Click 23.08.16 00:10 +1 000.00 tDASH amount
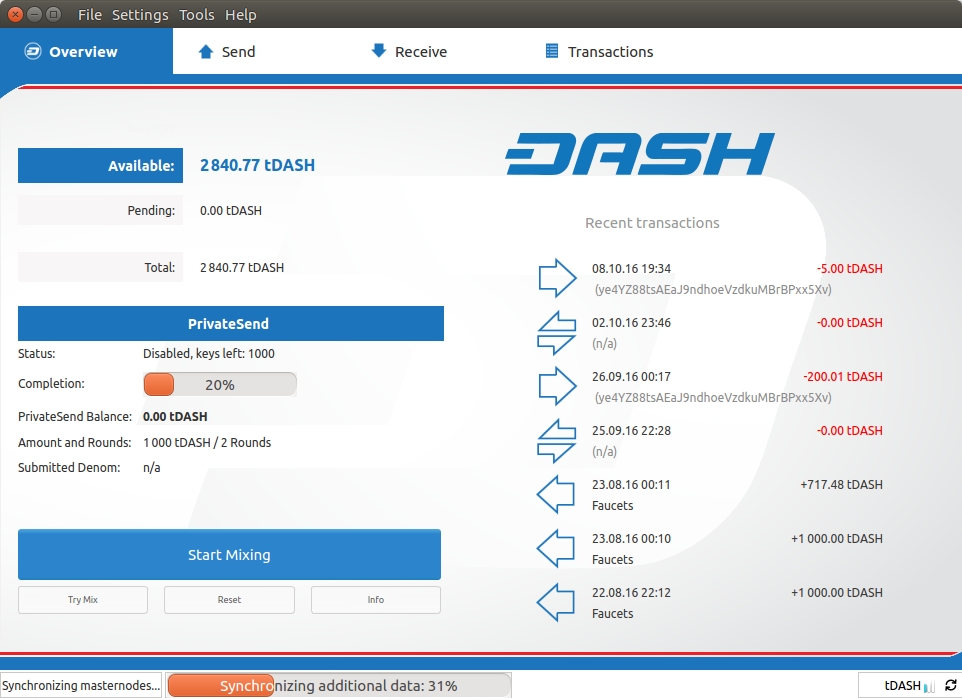This screenshot has height=700, width=962. click(x=837, y=538)
